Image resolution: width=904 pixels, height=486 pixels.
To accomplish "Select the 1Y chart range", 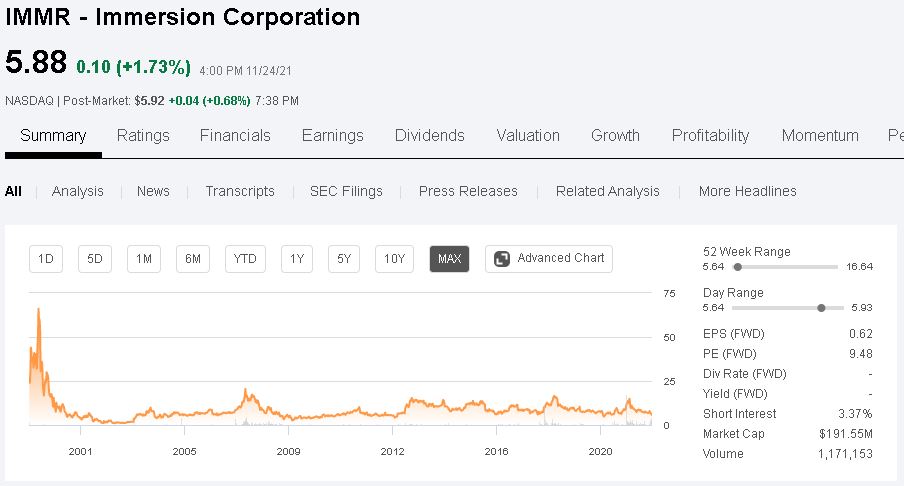I will pyautogui.click(x=297, y=259).
